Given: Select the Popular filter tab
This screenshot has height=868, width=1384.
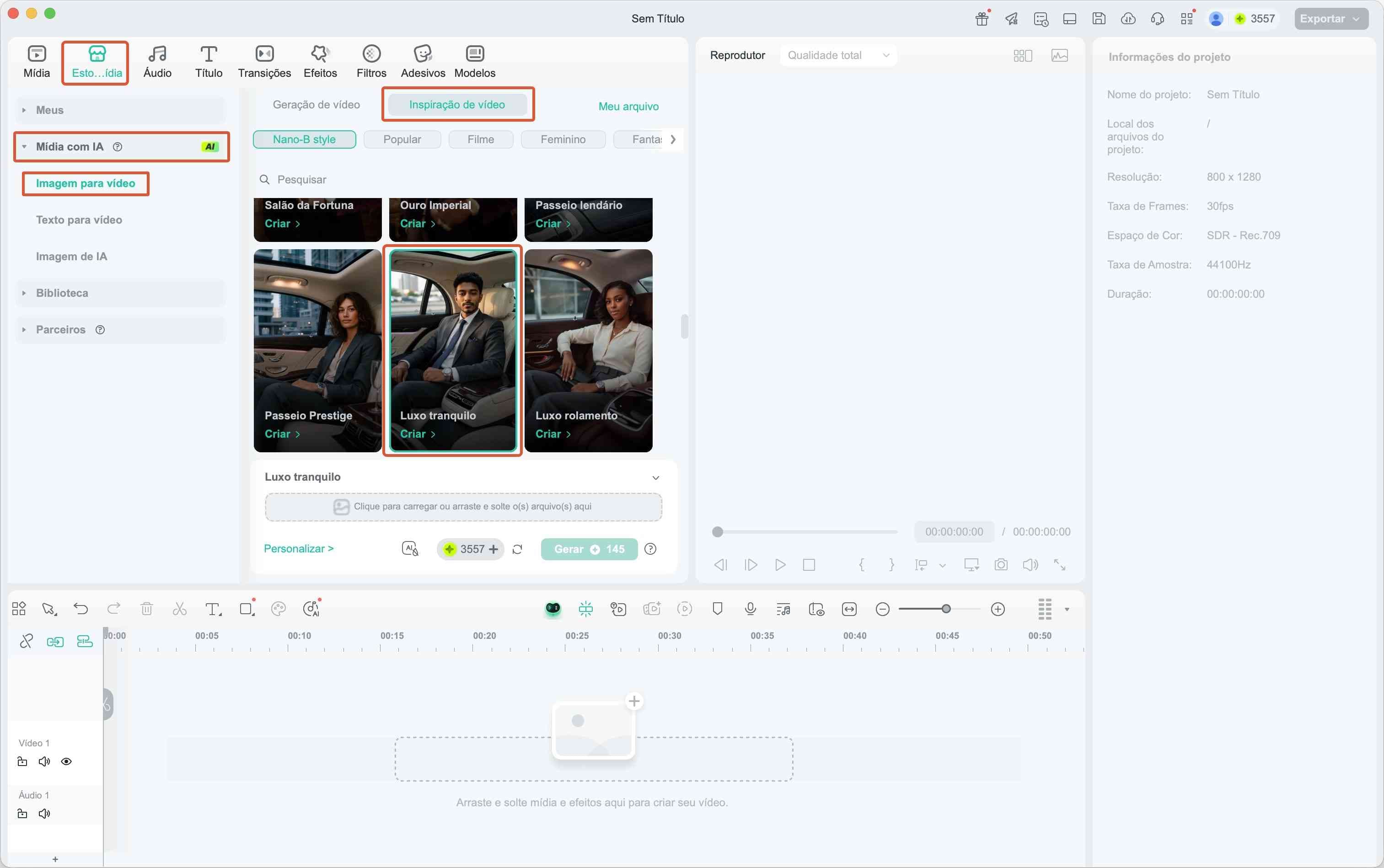Looking at the screenshot, I should 402,139.
